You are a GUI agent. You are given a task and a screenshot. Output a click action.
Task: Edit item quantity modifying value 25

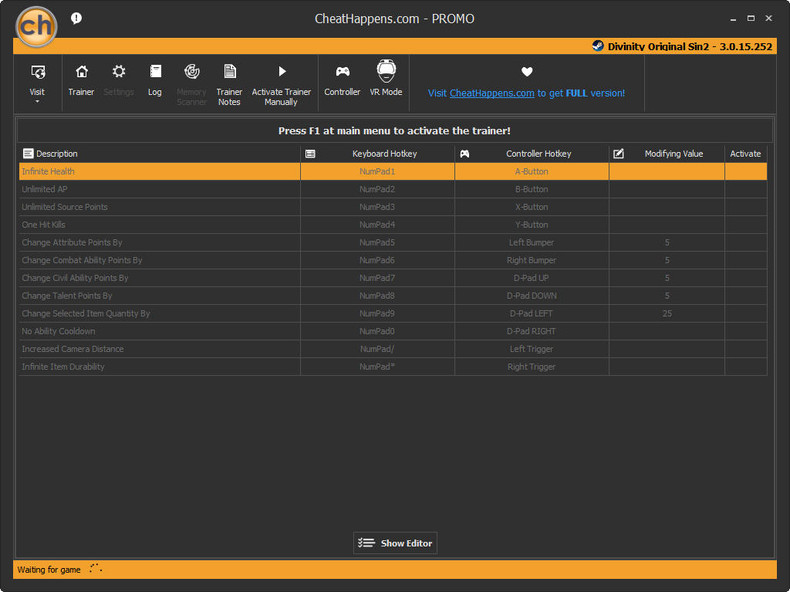[667, 313]
